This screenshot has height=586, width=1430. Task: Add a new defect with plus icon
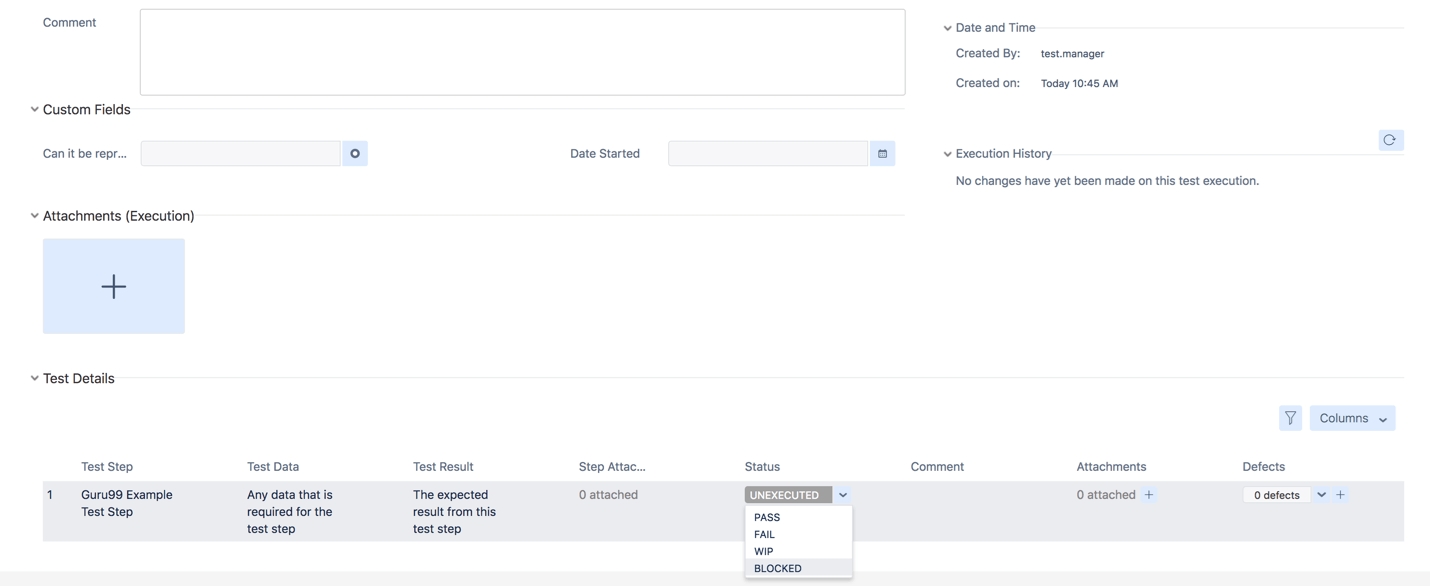pos(1341,495)
